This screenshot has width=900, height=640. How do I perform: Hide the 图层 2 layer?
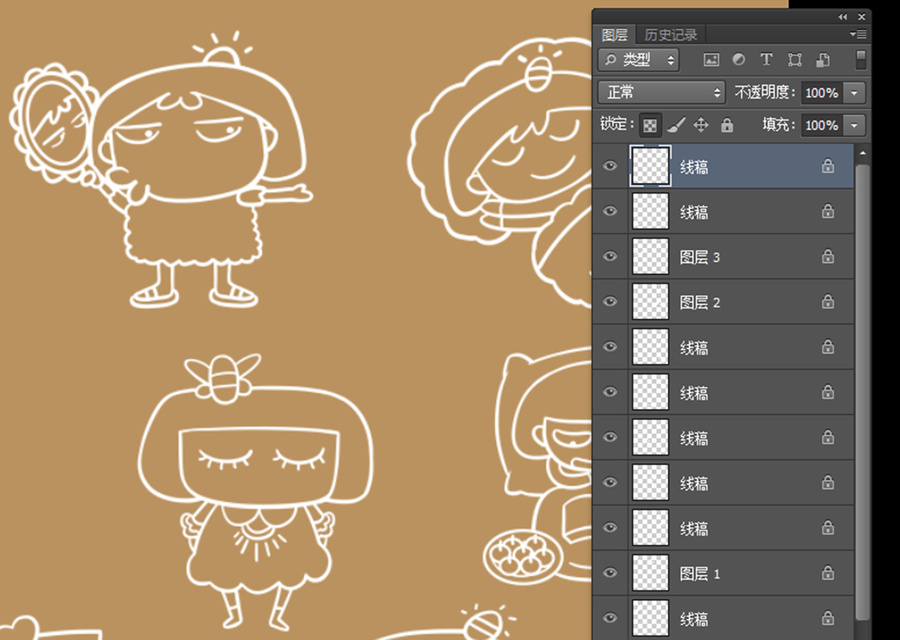[x=610, y=301]
